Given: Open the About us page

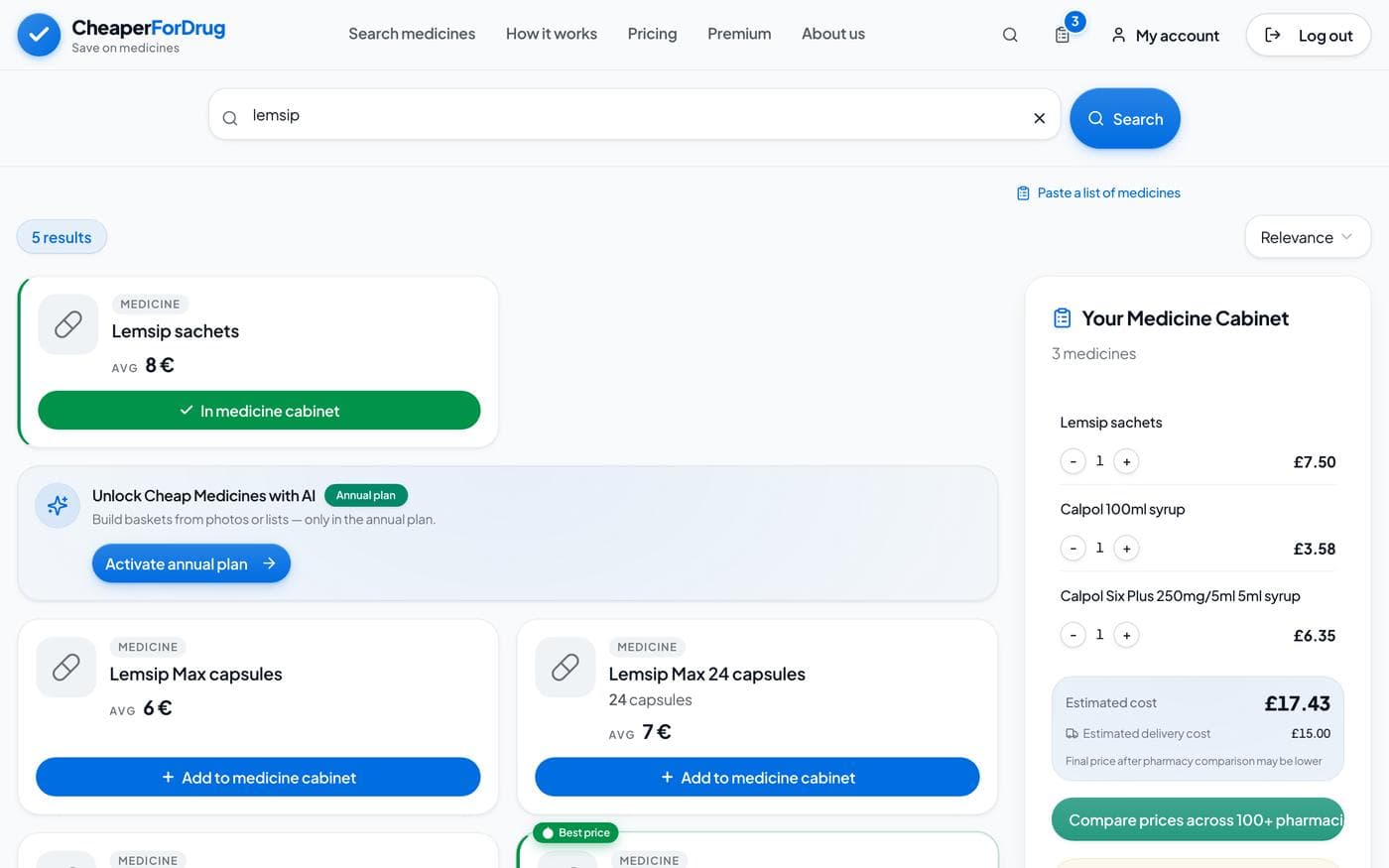Looking at the screenshot, I should pos(833,34).
